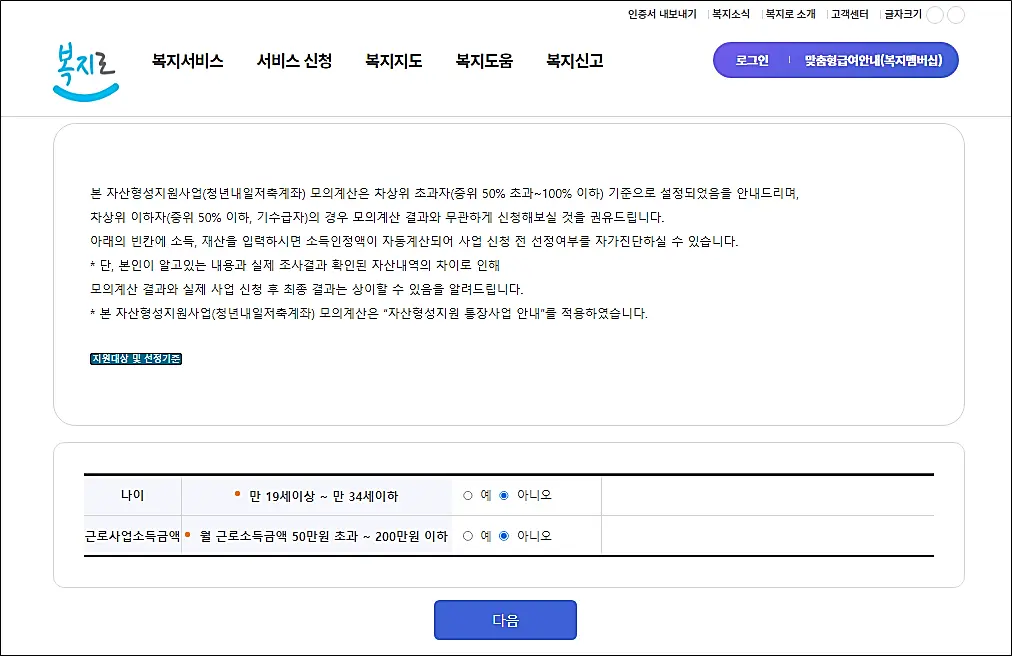
Task: Open the 복지지도 menu
Action: pos(392,60)
